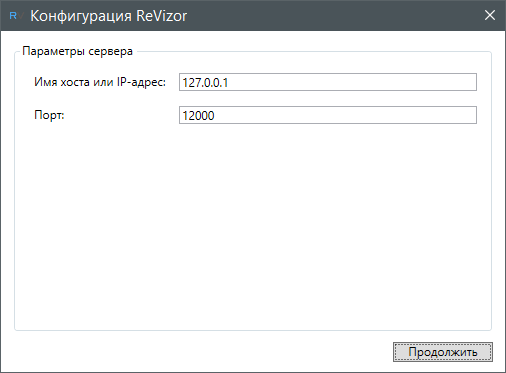
Task: Click the 'Порт:' label
Action: click(49, 115)
